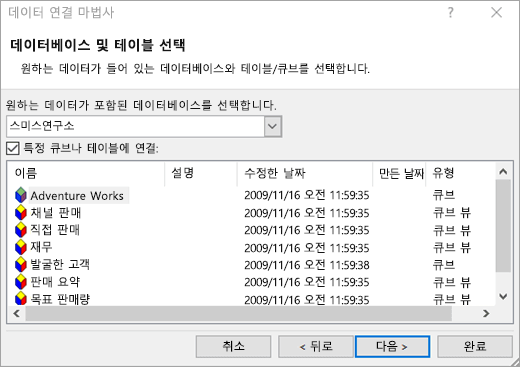This screenshot has height=367, width=520.
Task: Click the 스미스연구소 database combo box field
Action: pos(144,126)
